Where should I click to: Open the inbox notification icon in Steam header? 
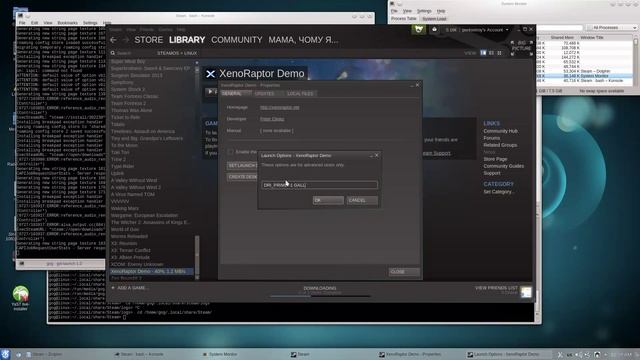[x=434, y=29]
